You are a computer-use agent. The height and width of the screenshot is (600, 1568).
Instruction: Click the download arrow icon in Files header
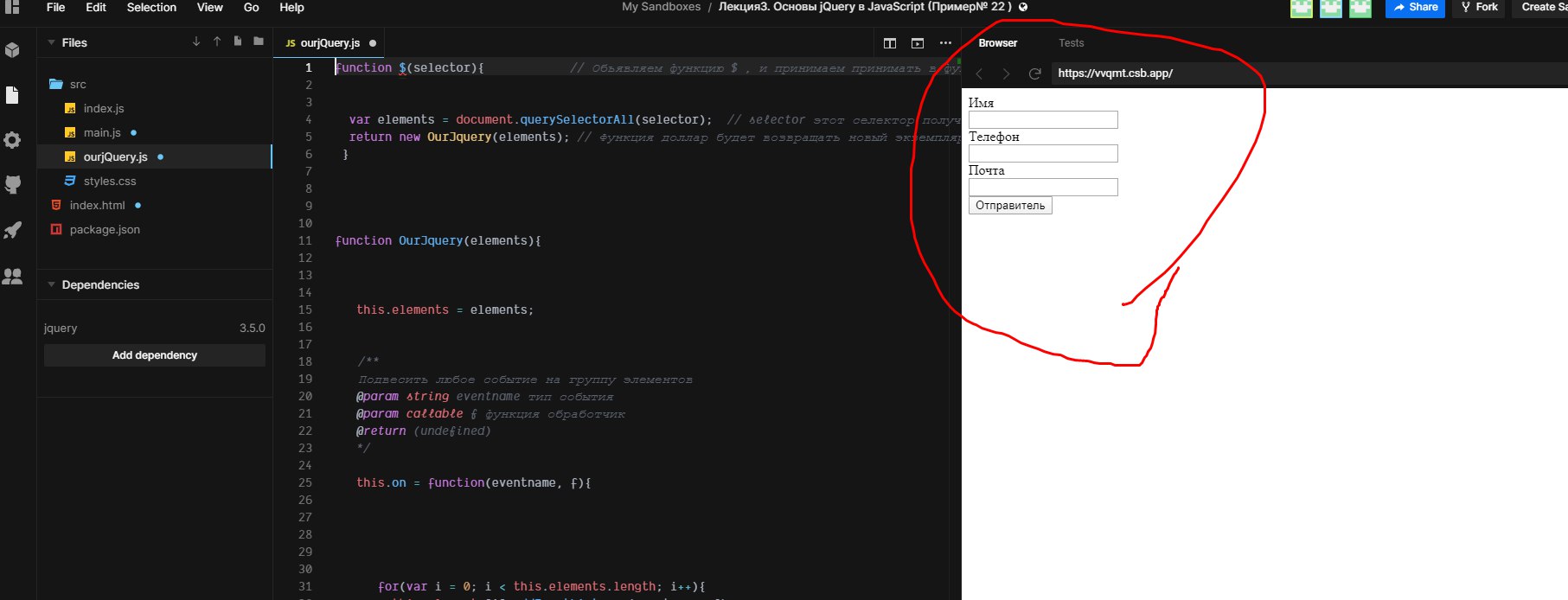click(196, 41)
